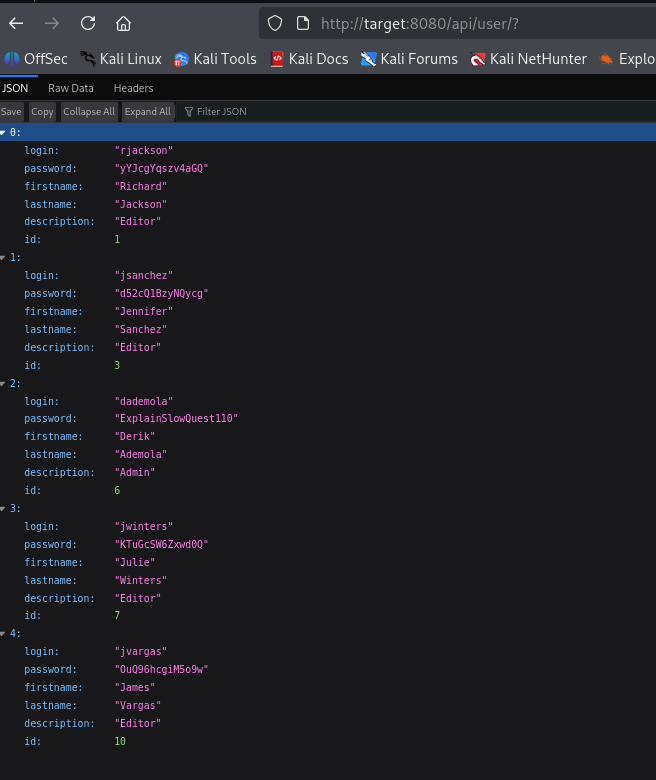Select the password value "OuQ96hcgiM5o9w"
The image size is (656, 780).
coord(162,670)
